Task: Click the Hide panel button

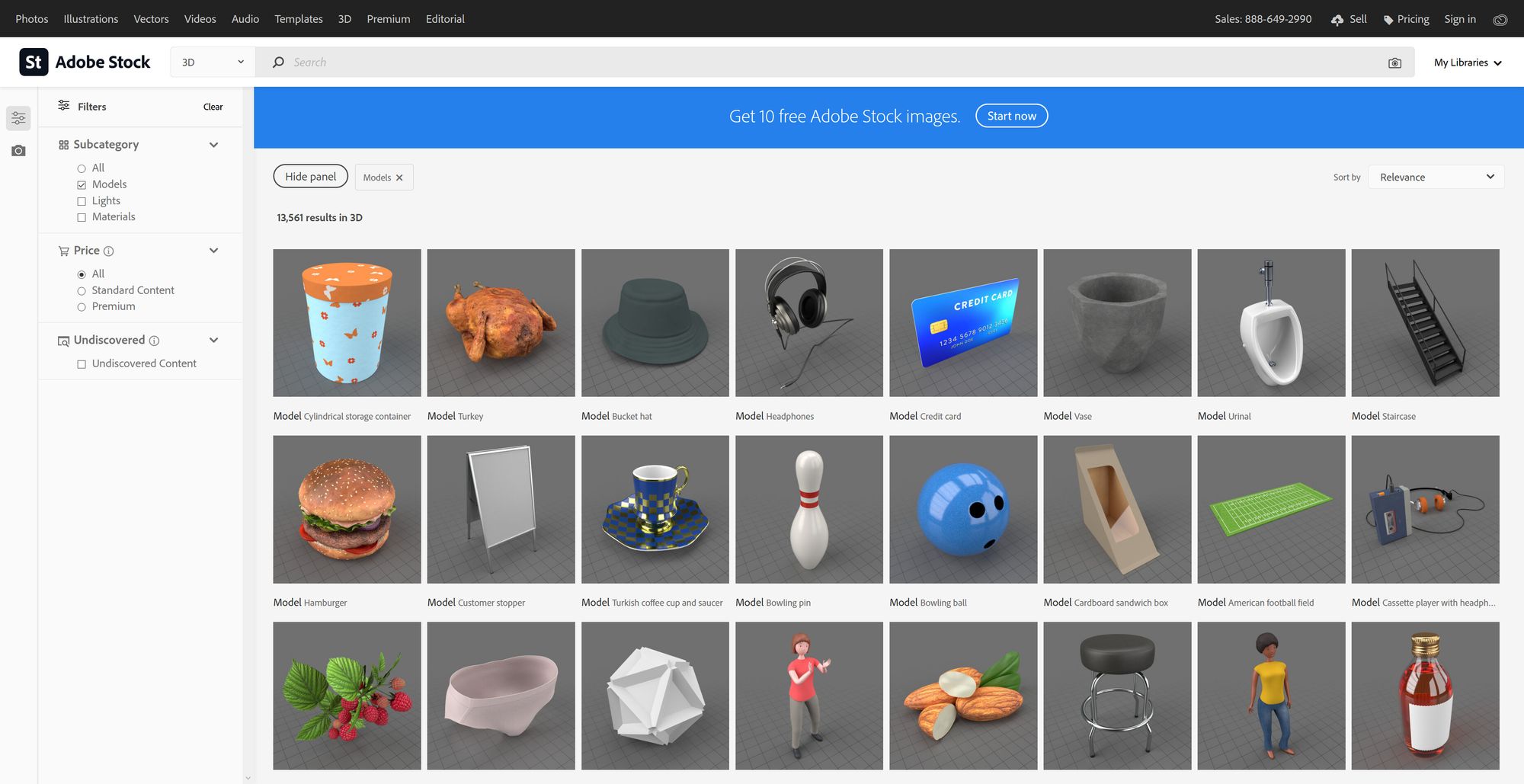Action: 310,177
